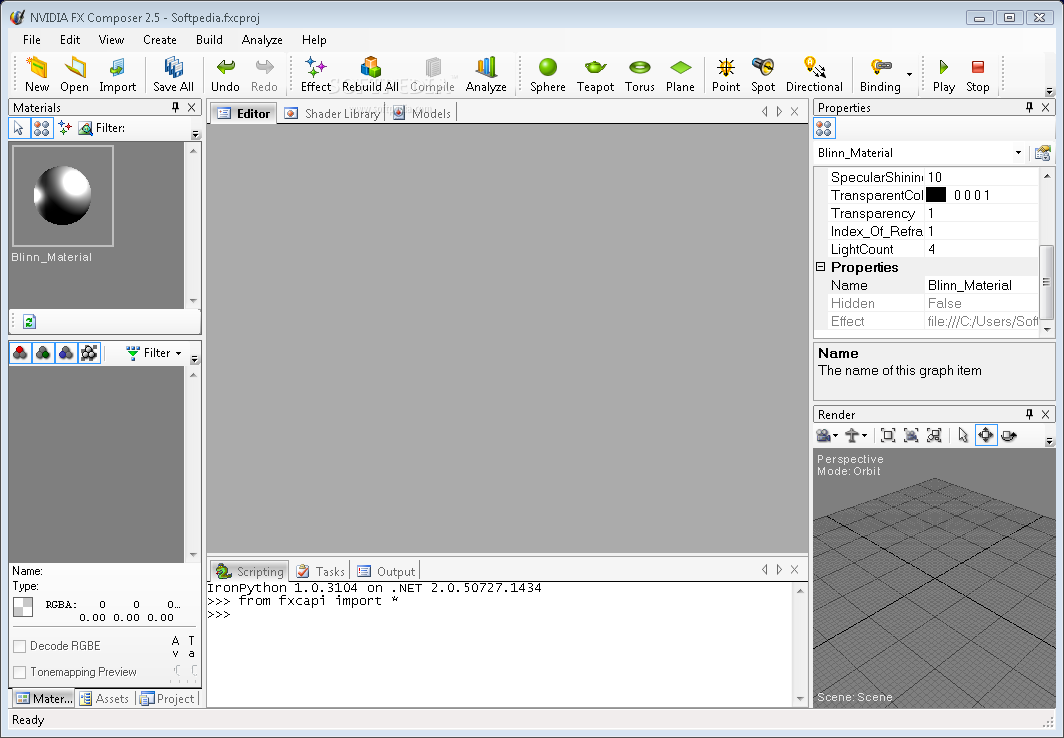Click the Compile toolbar icon

pos(432,75)
